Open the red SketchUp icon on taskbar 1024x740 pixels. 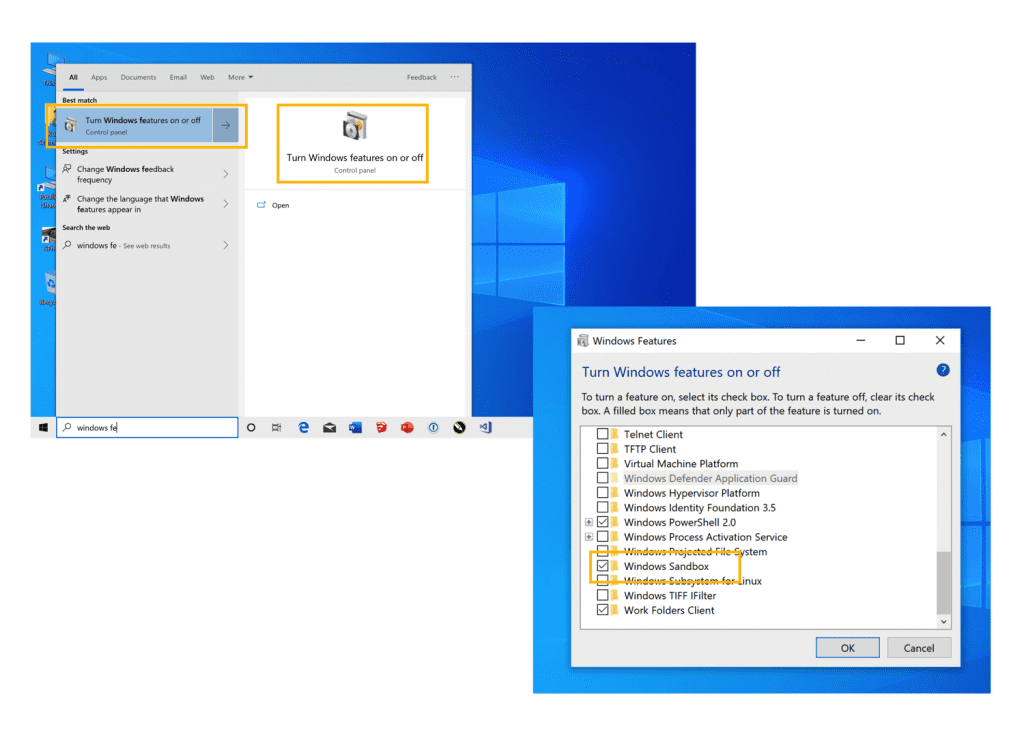(x=381, y=427)
